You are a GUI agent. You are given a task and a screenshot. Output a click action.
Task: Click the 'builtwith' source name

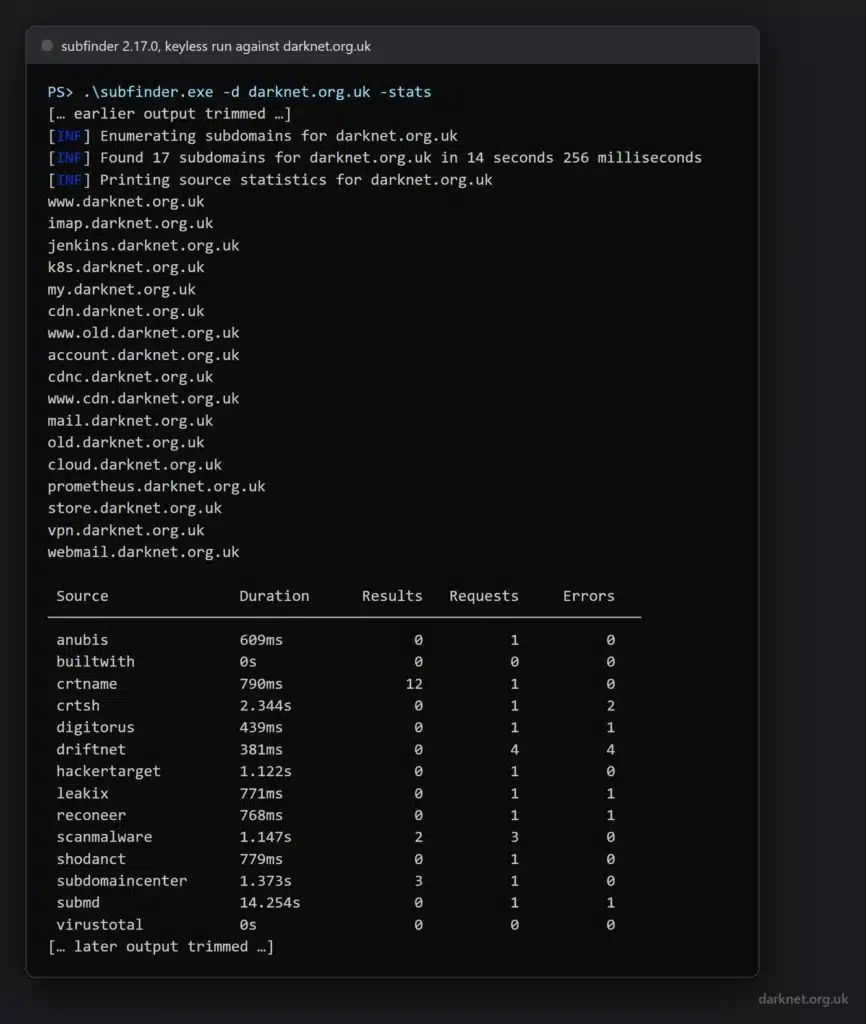click(95, 662)
